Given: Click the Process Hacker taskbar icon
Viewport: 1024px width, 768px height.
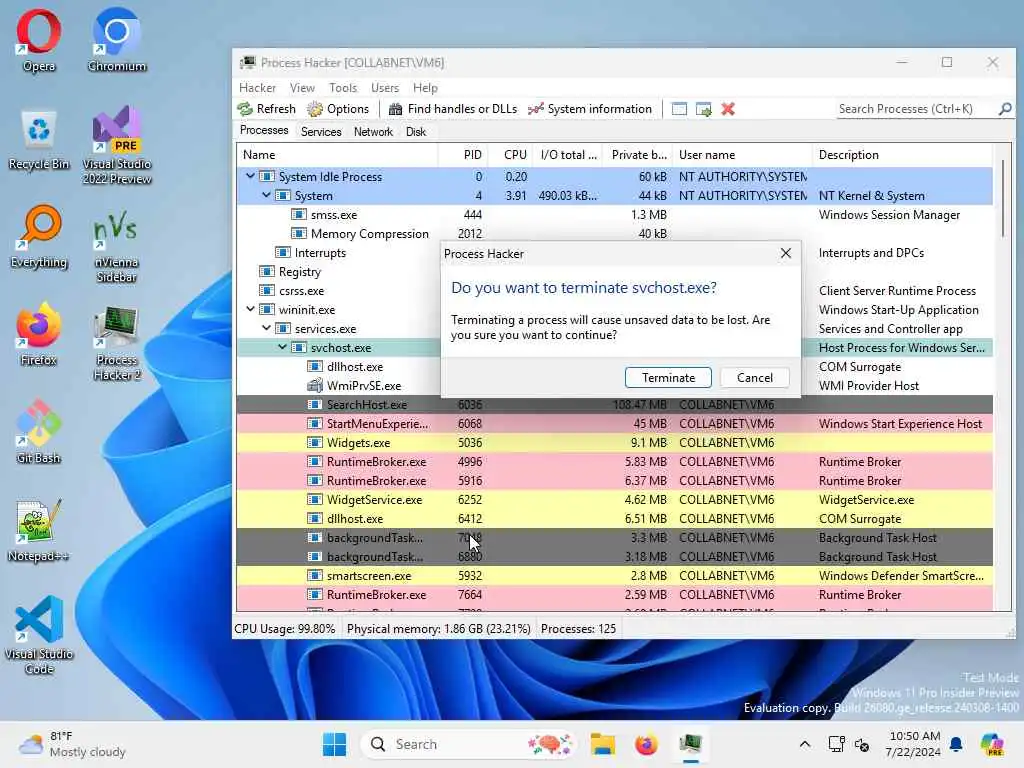Looking at the screenshot, I should [690, 744].
